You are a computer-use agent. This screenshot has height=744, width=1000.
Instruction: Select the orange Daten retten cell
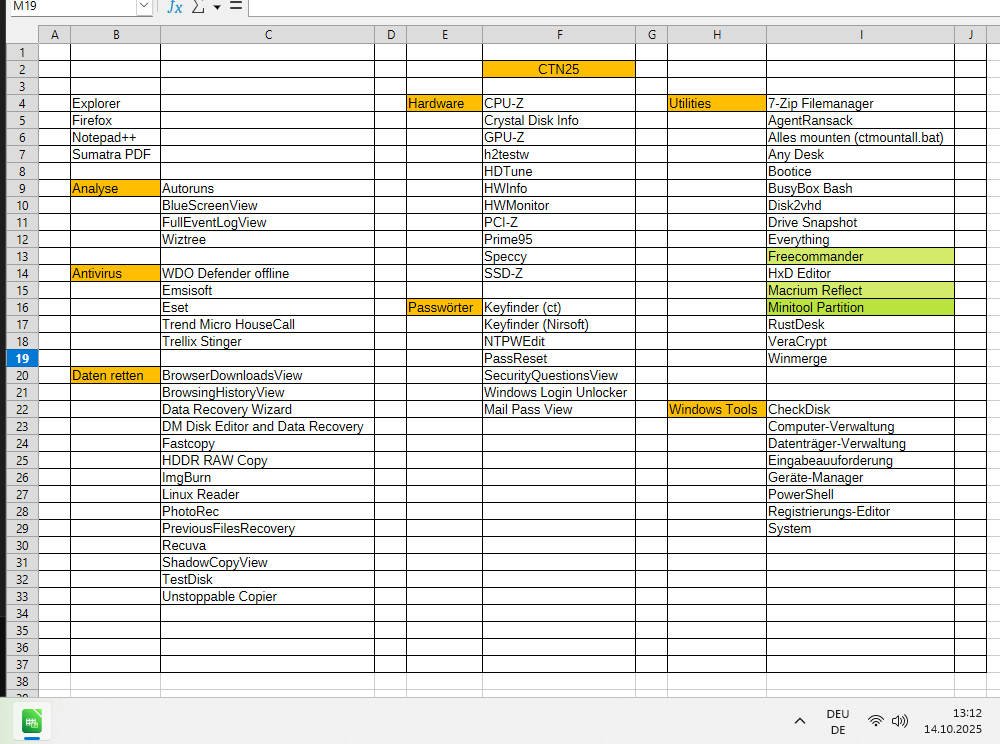(115, 376)
